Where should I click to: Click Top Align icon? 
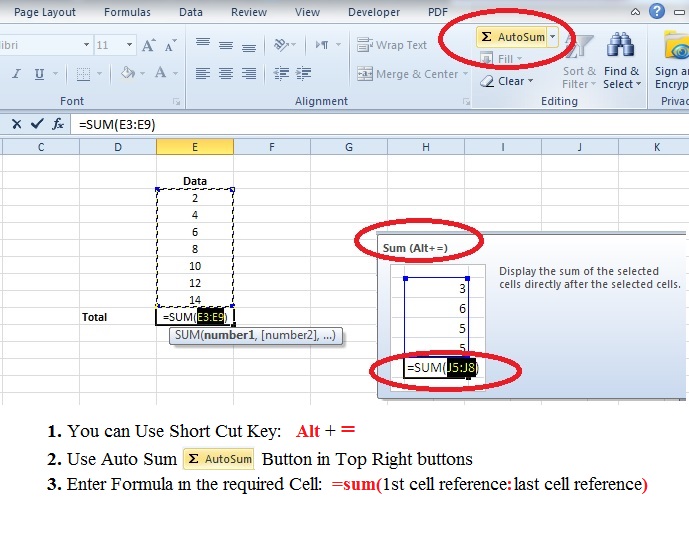[203, 44]
